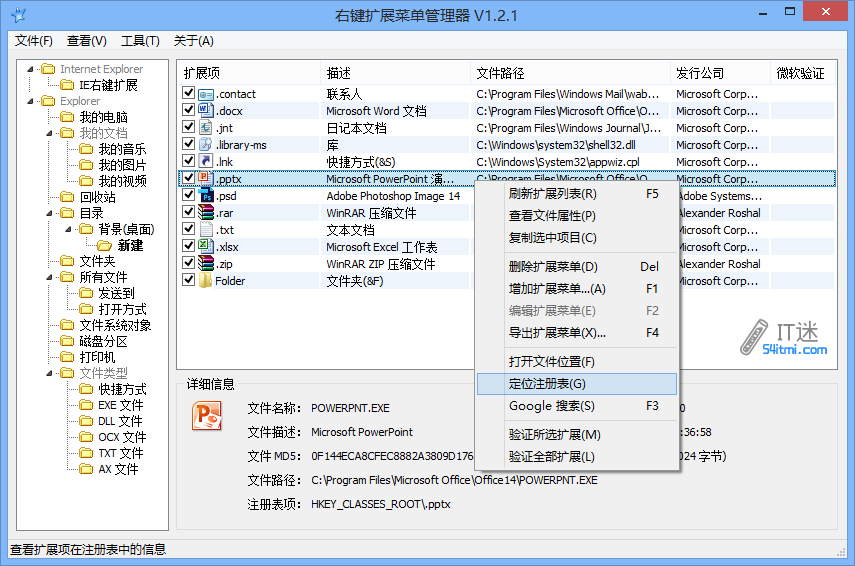Collapse the 背景(桌面) tree node

68,229
